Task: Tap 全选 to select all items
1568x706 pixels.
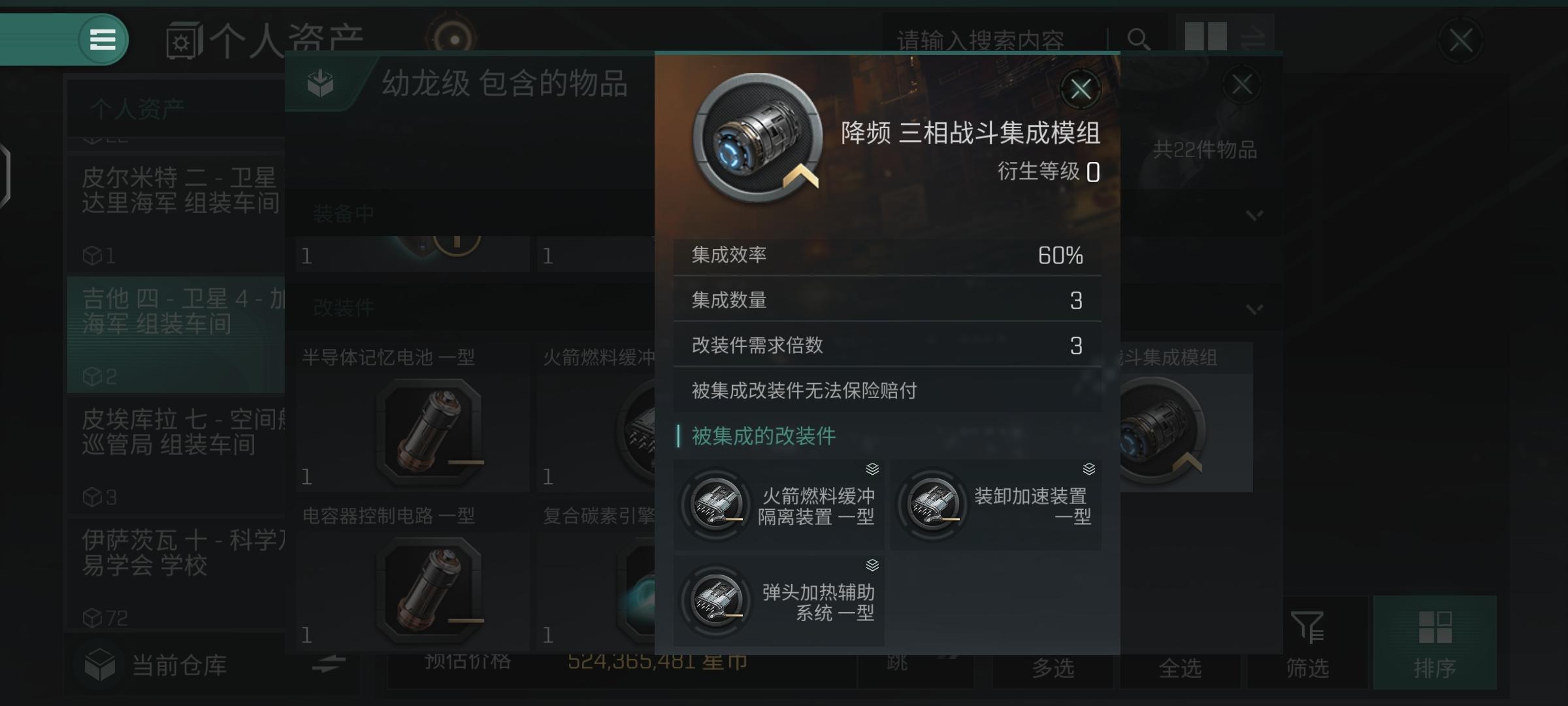Action: 1180,668
